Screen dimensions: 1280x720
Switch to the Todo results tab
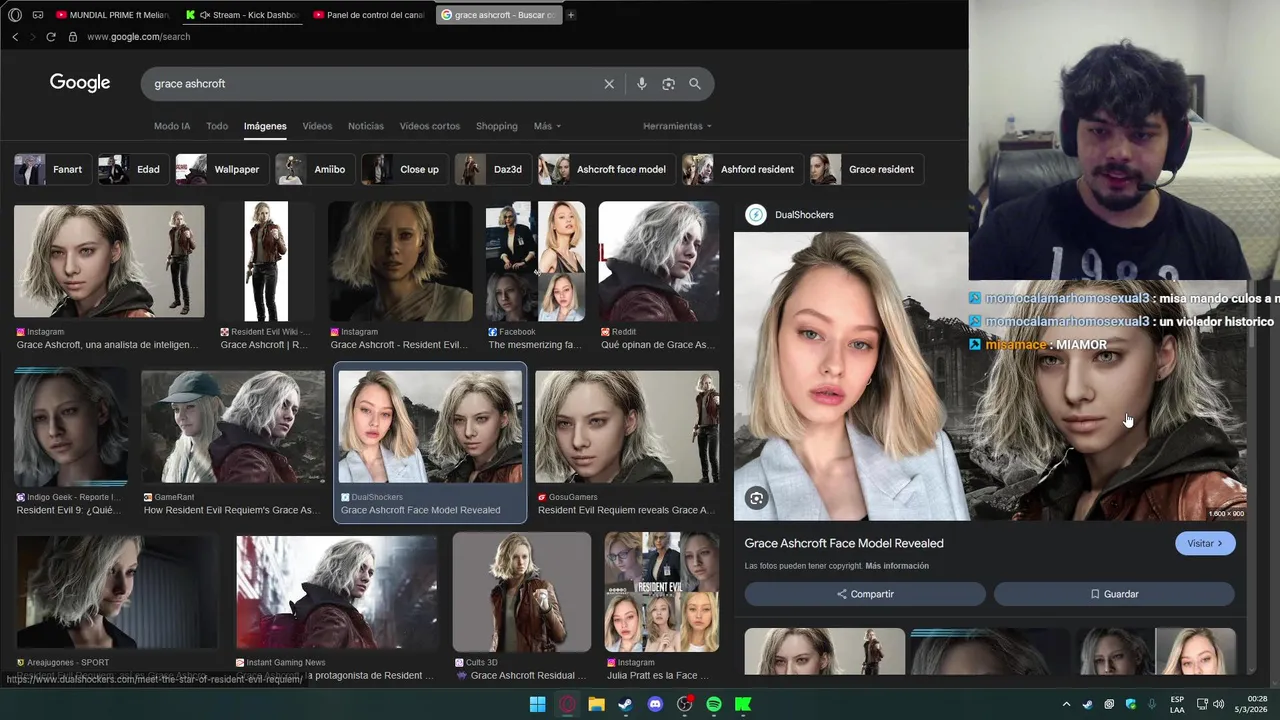217,126
